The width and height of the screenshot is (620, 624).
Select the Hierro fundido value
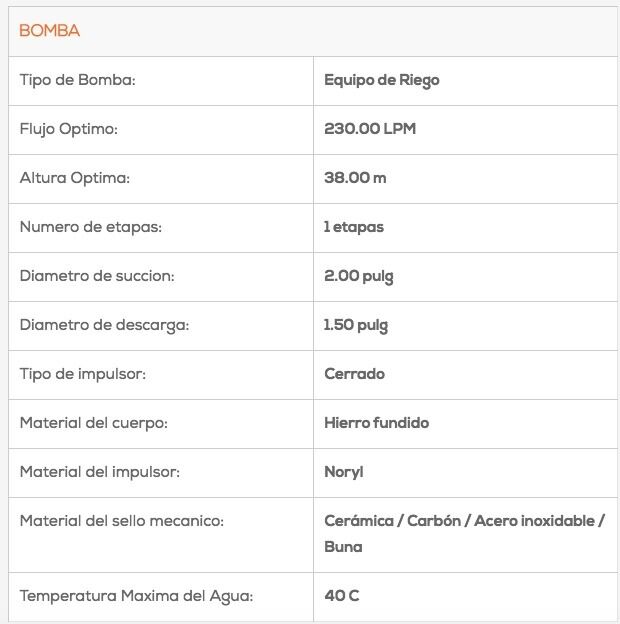point(376,423)
